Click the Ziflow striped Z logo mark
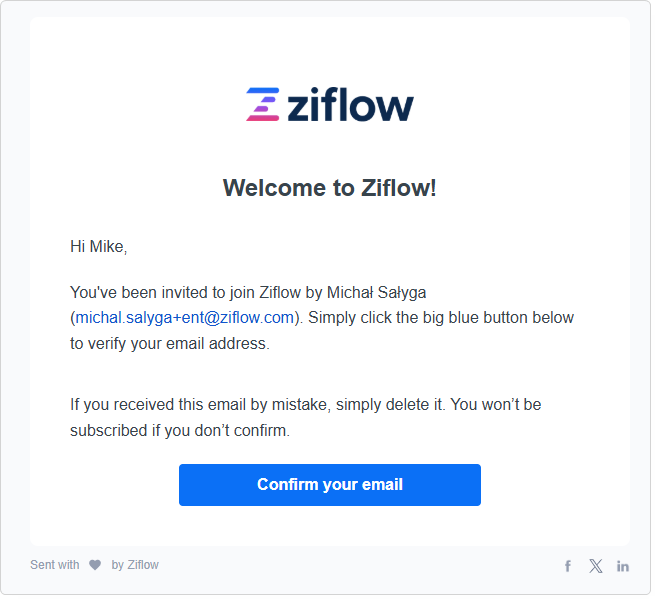Viewport: 666px width, 610px height. [x=263, y=104]
